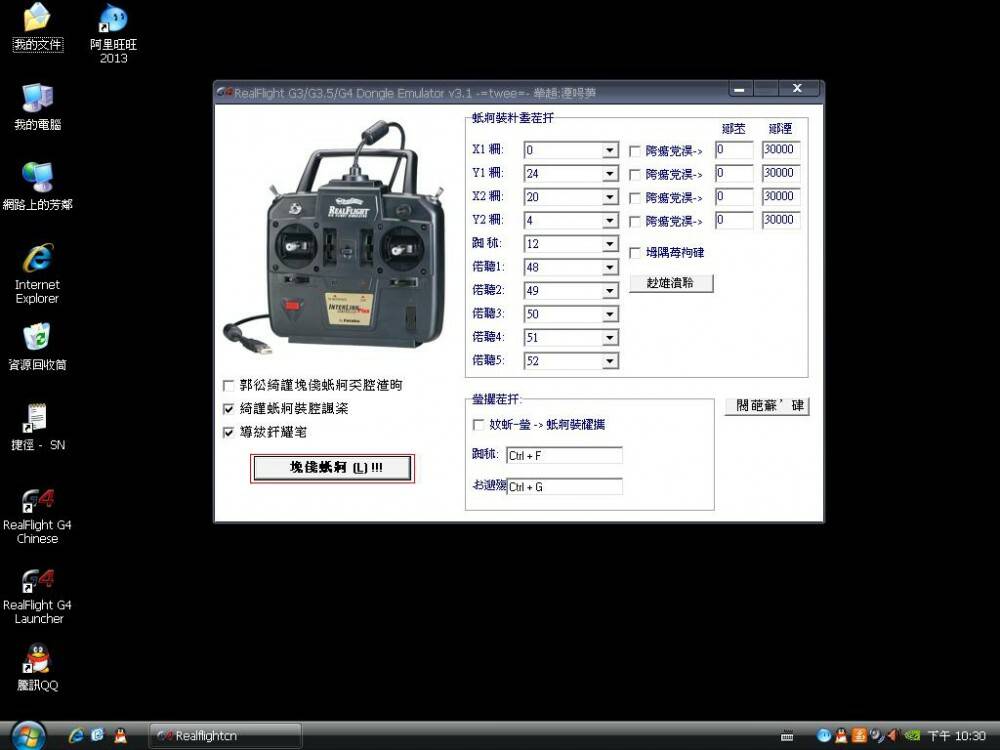1000x750 pixels.
Task: Switch to the Realflightcn taskbar button
Action: (x=225, y=736)
